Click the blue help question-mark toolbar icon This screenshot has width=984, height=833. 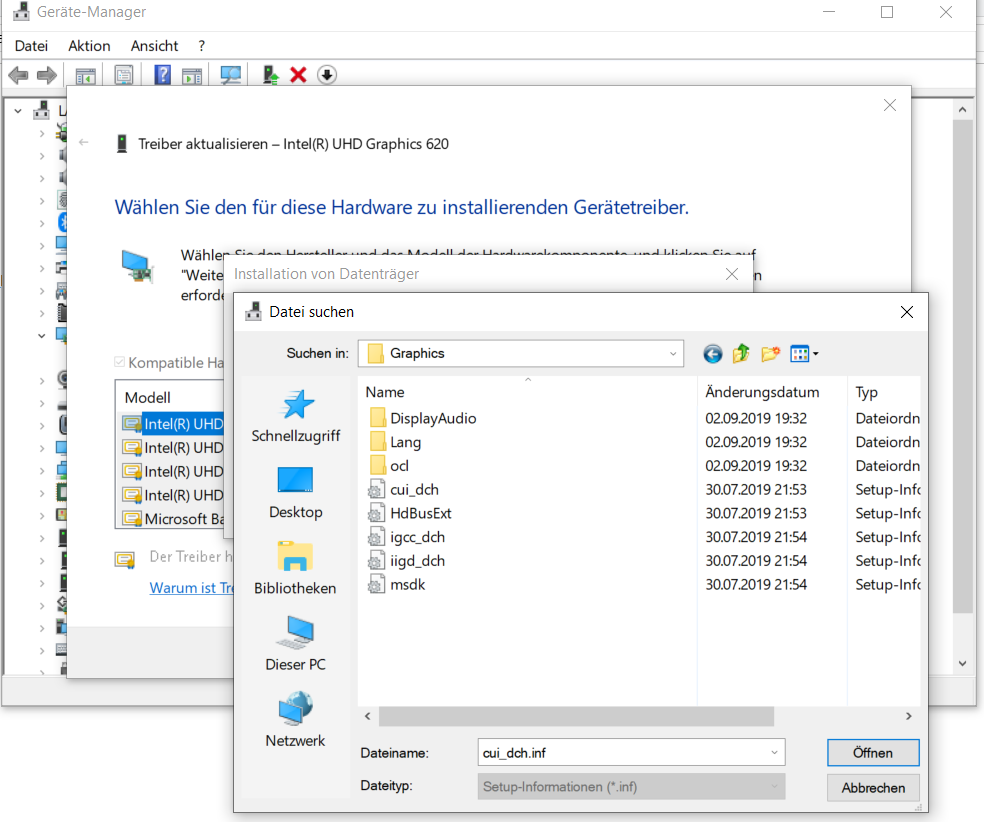tap(163, 75)
